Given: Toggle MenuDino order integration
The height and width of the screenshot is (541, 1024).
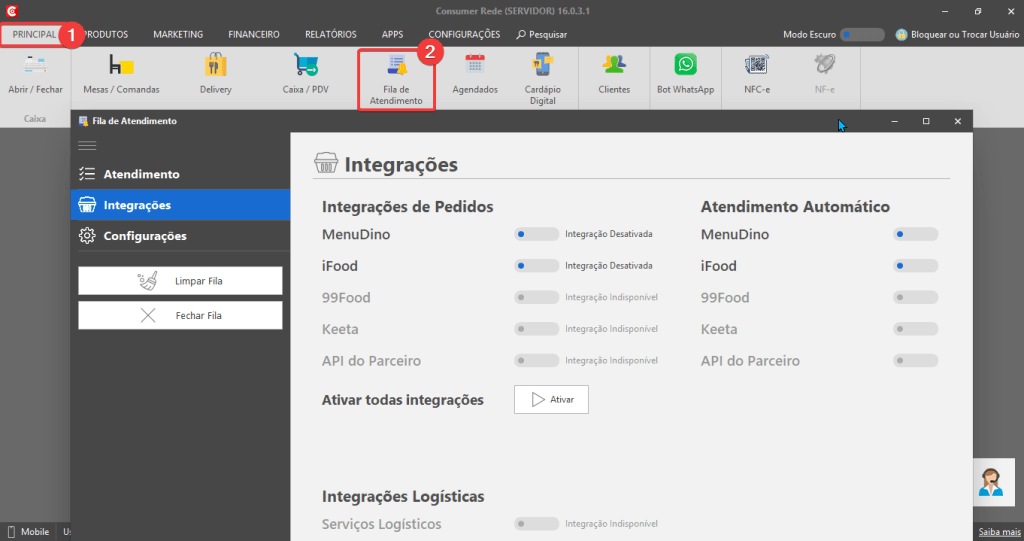Looking at the screenshot, I should [x=536, y=234].
